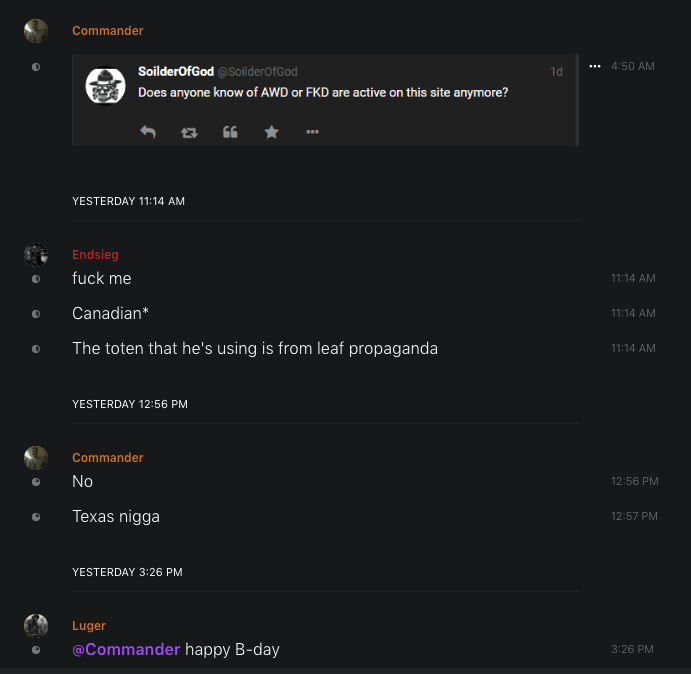Click the Luger username label

(89, 626)
